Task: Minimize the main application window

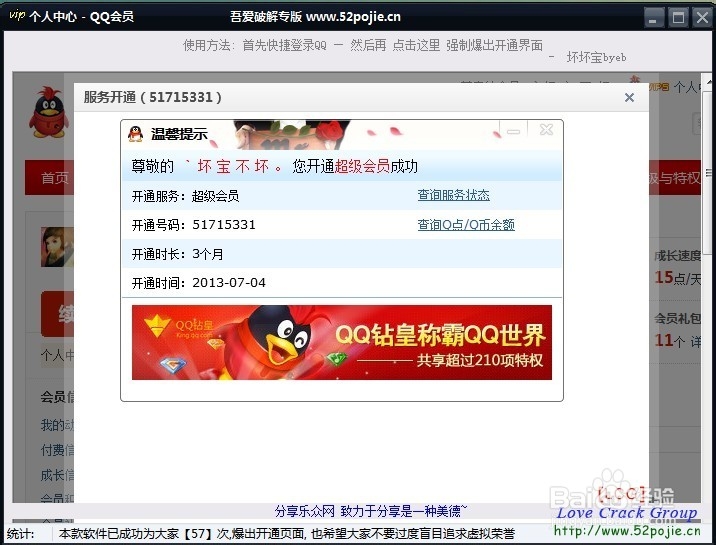Action: 654,18
